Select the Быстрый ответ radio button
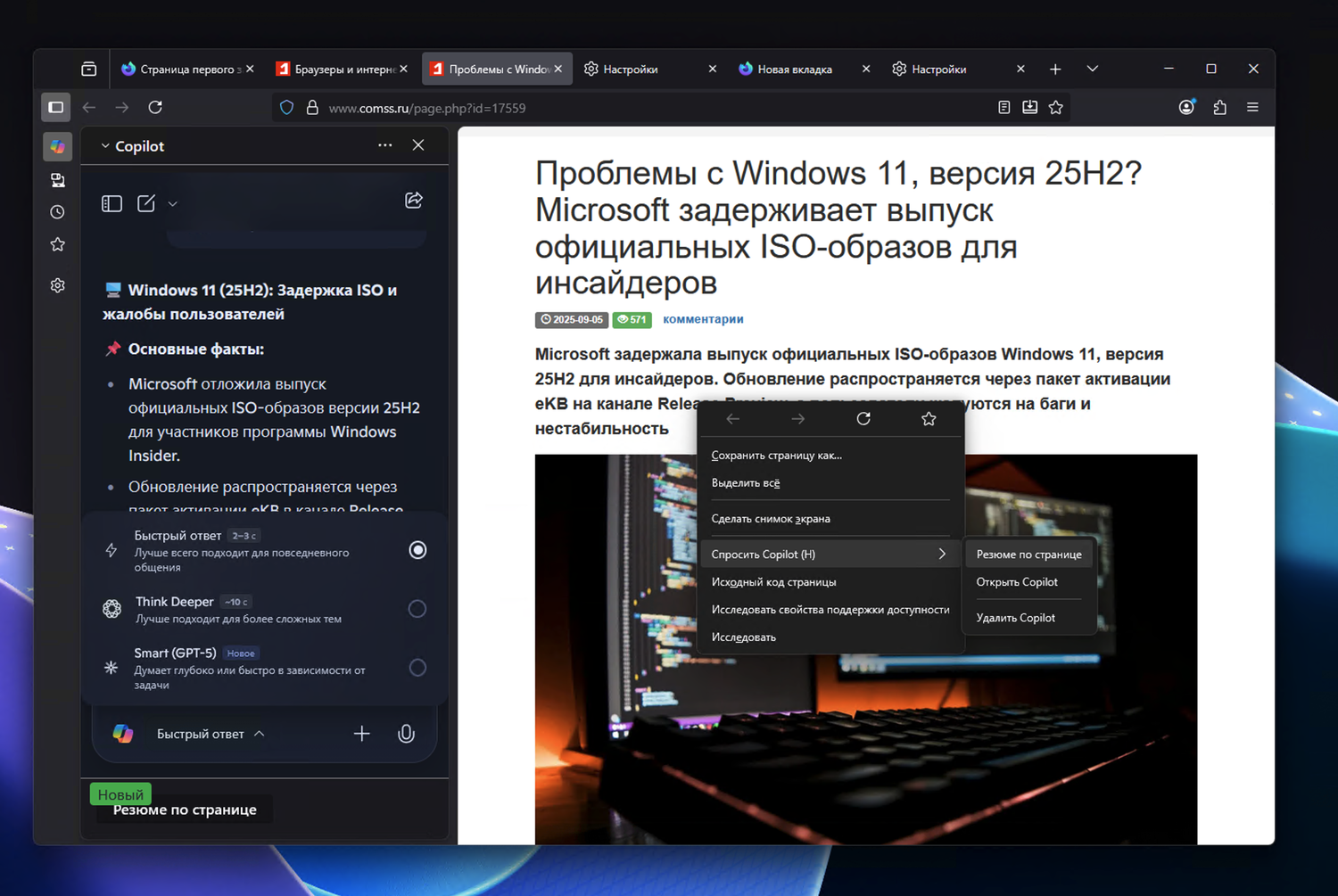 tap(417, 550)
